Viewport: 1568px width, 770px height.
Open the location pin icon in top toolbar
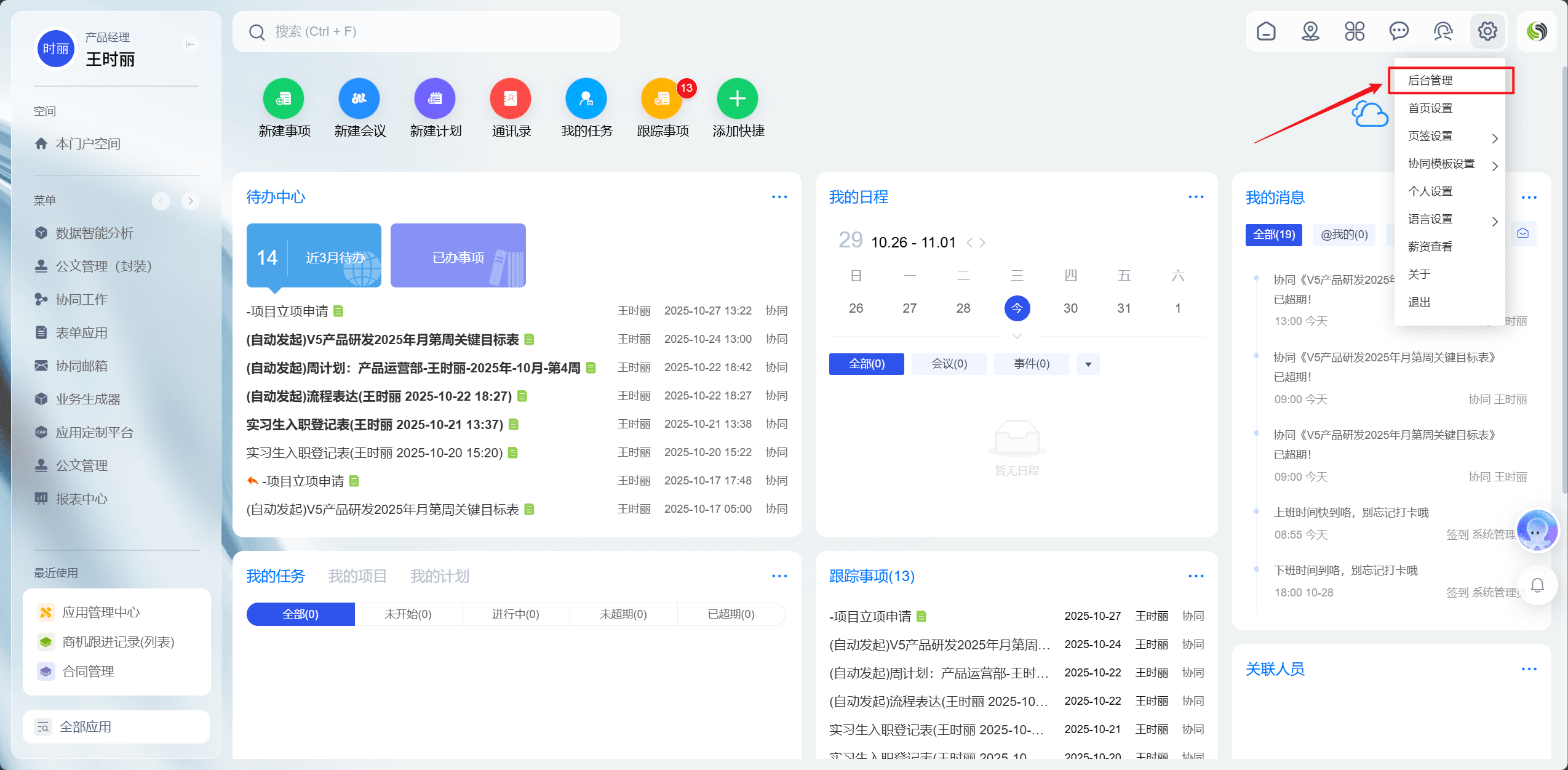(x=1310, y=31)
